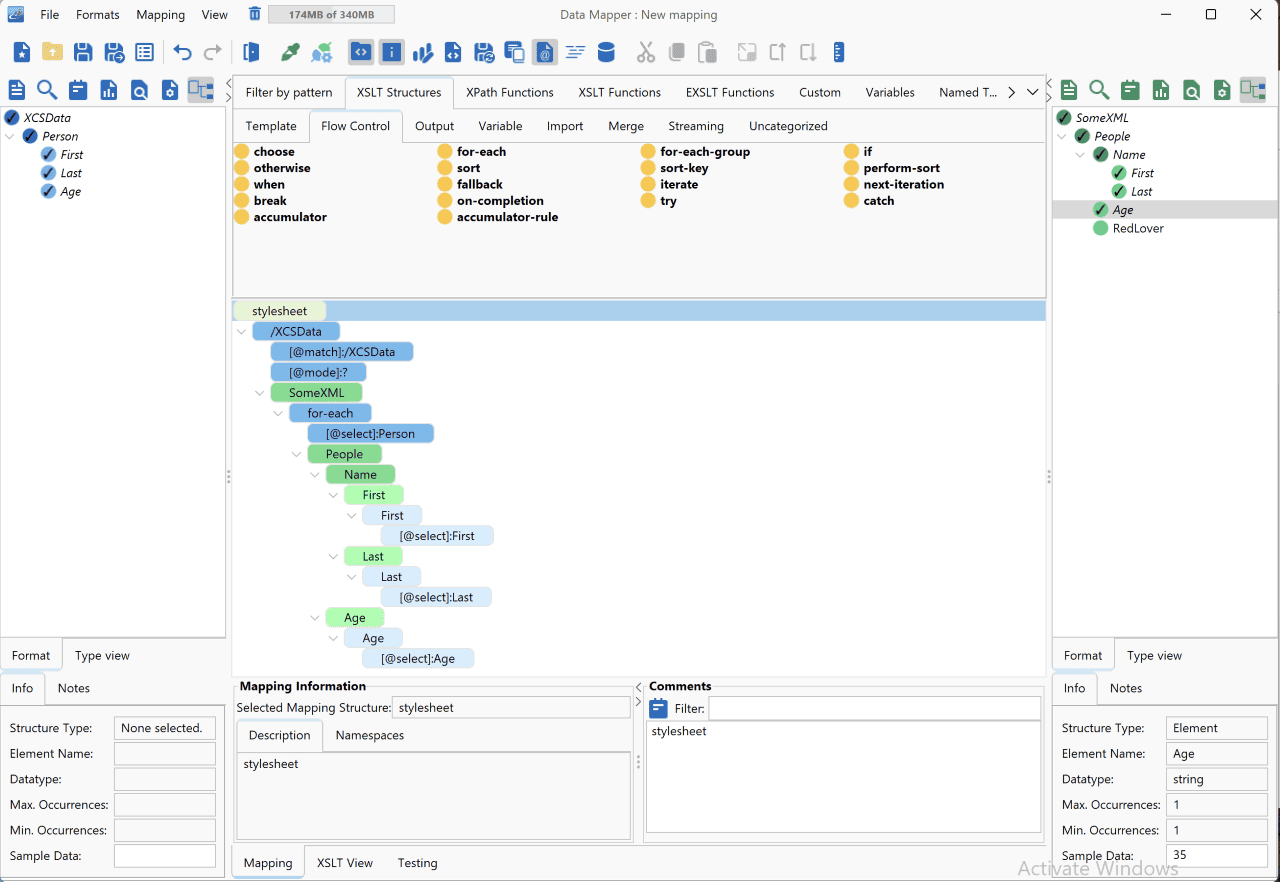Click the scissors cut icon

pos(646,53)
